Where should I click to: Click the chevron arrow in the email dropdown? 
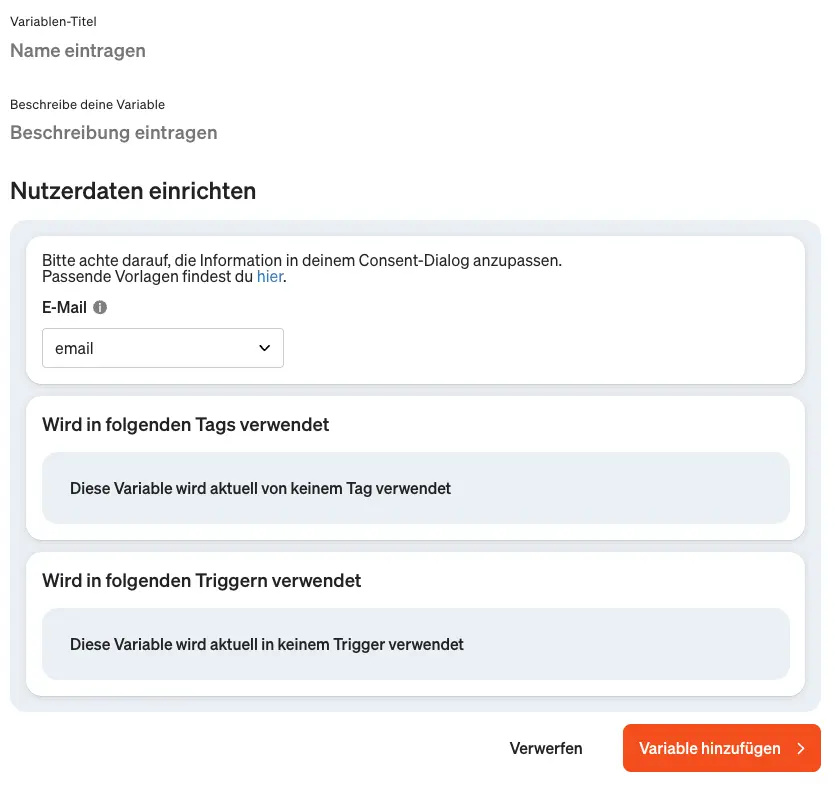tap(264, 348)
